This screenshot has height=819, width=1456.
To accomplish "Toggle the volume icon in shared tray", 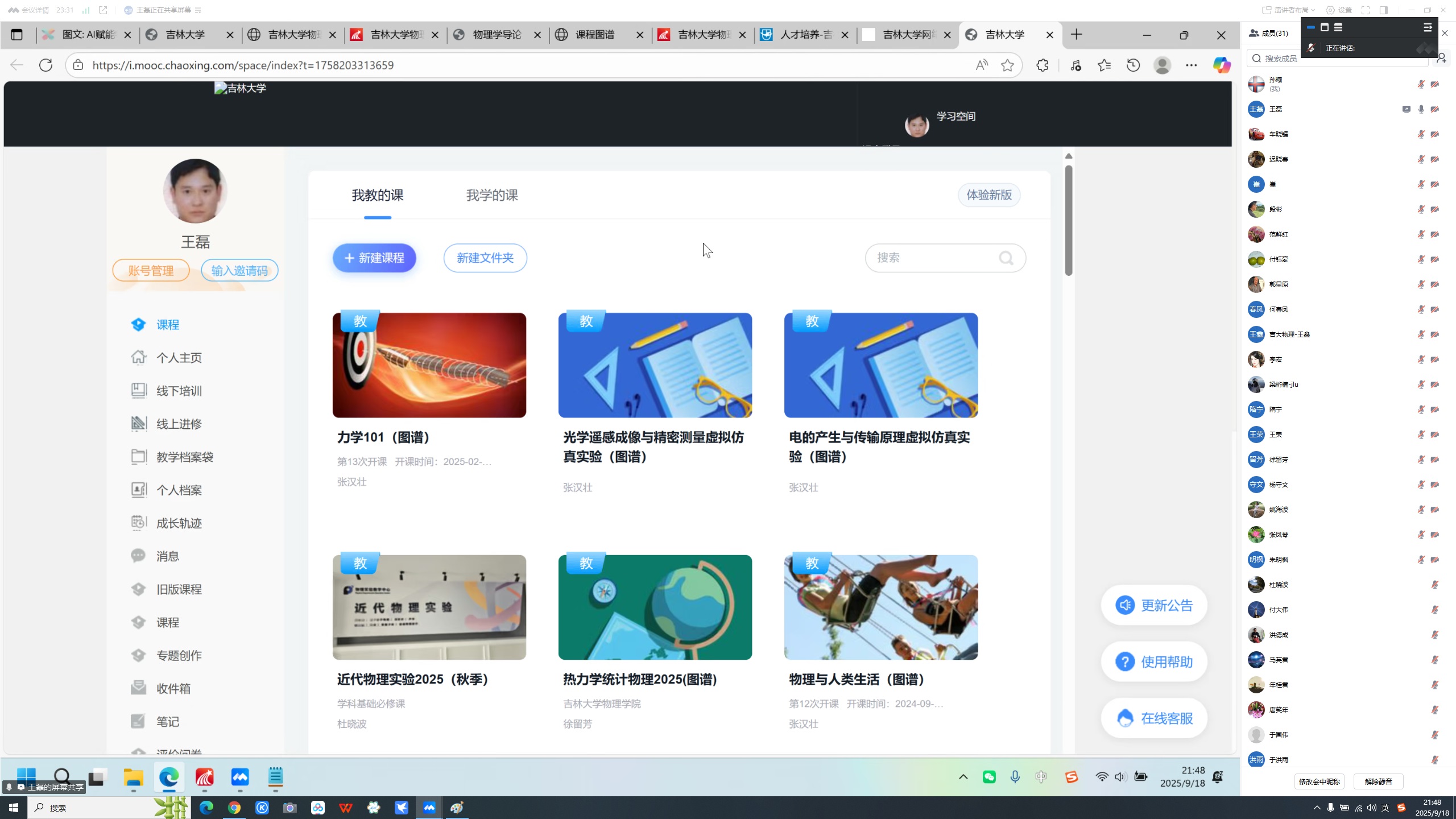I will [1120, 777].
